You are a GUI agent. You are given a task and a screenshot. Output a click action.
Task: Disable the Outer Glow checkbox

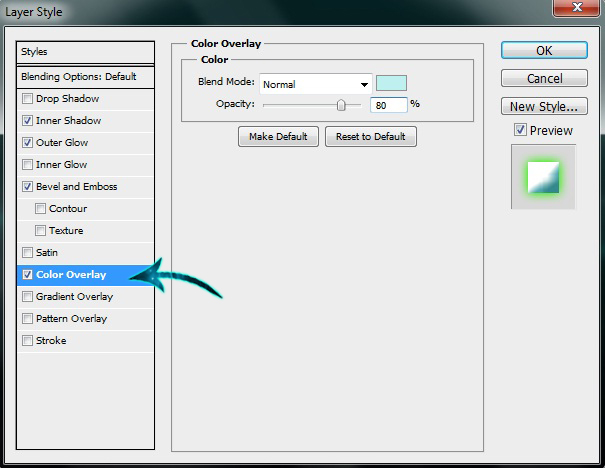tap(27, 143)
